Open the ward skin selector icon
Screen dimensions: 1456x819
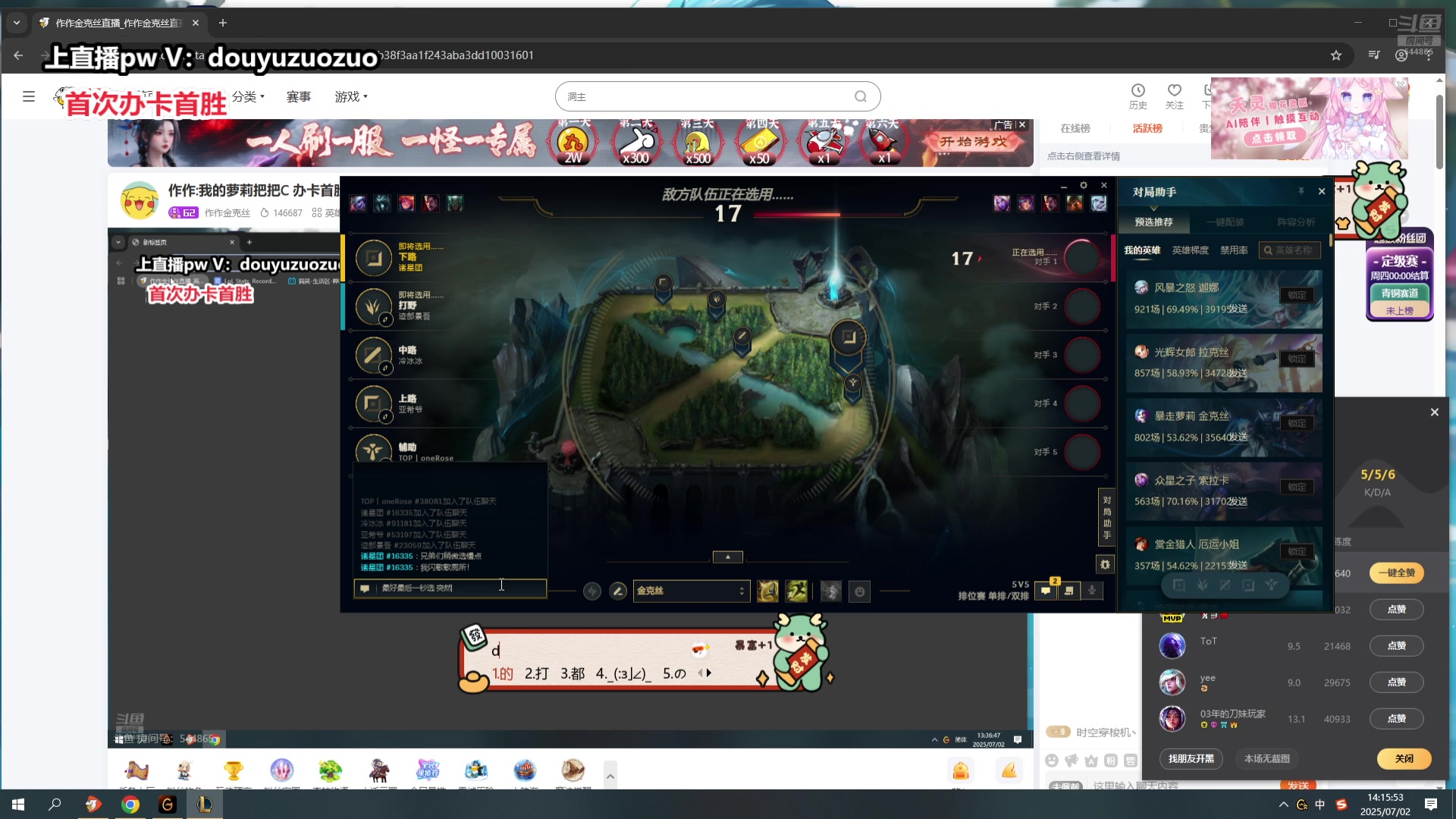(830, 591)
